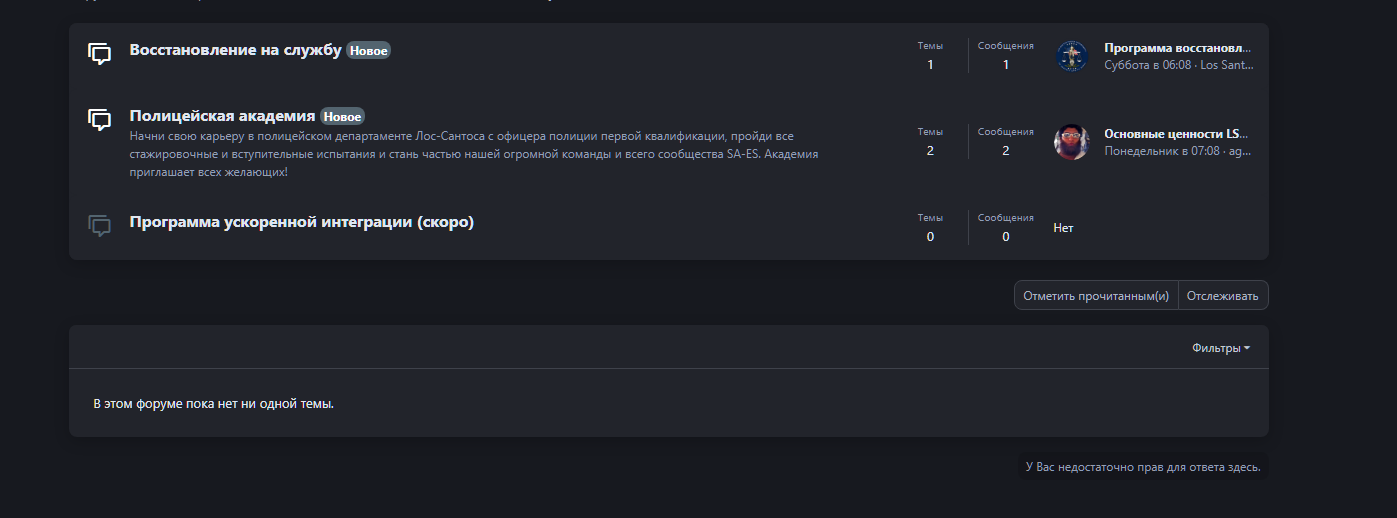Click Суббота в 06:08 timestamp

pyautogui.click(x=1148, y=65)
